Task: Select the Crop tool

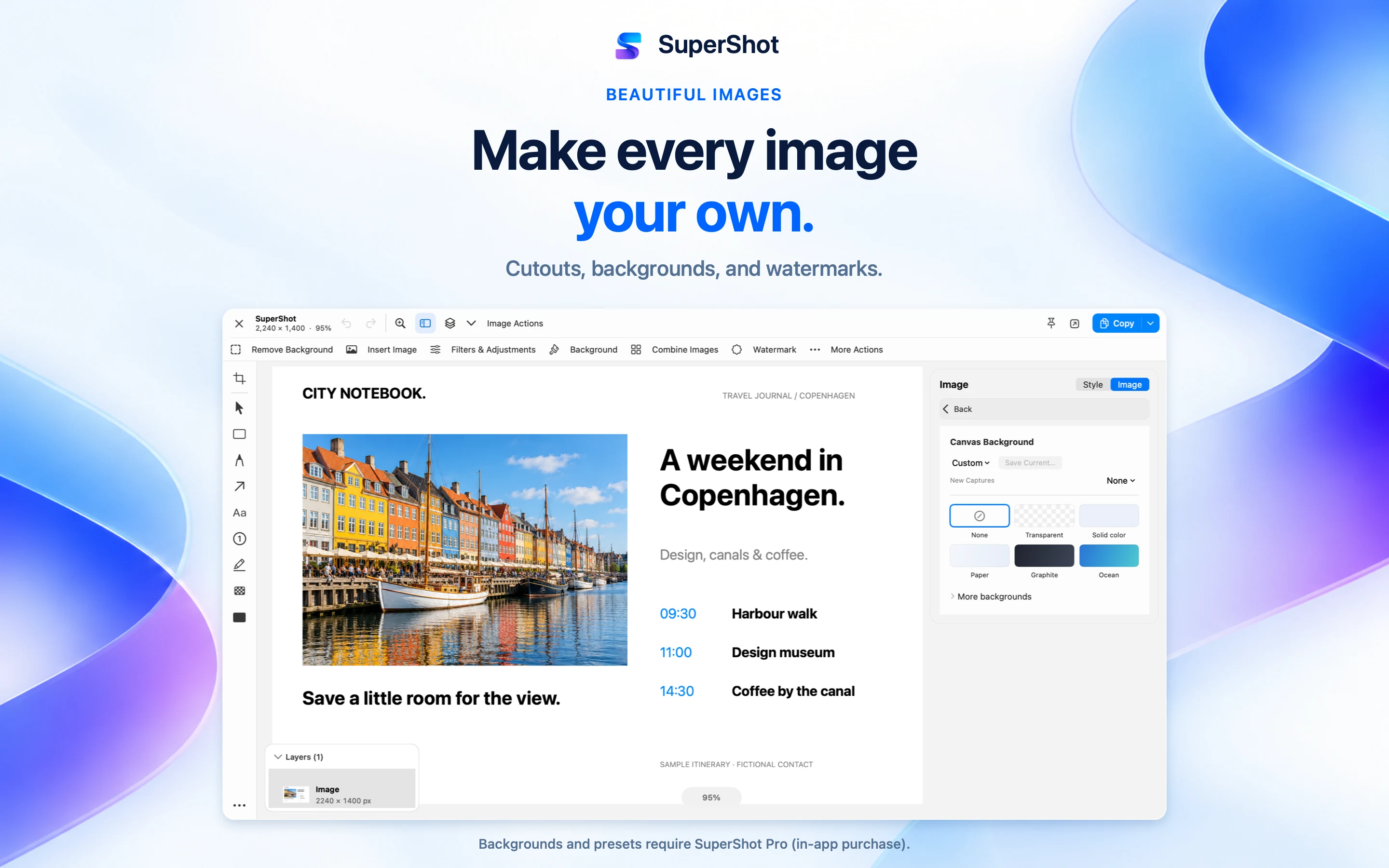Action: [239, 379]
